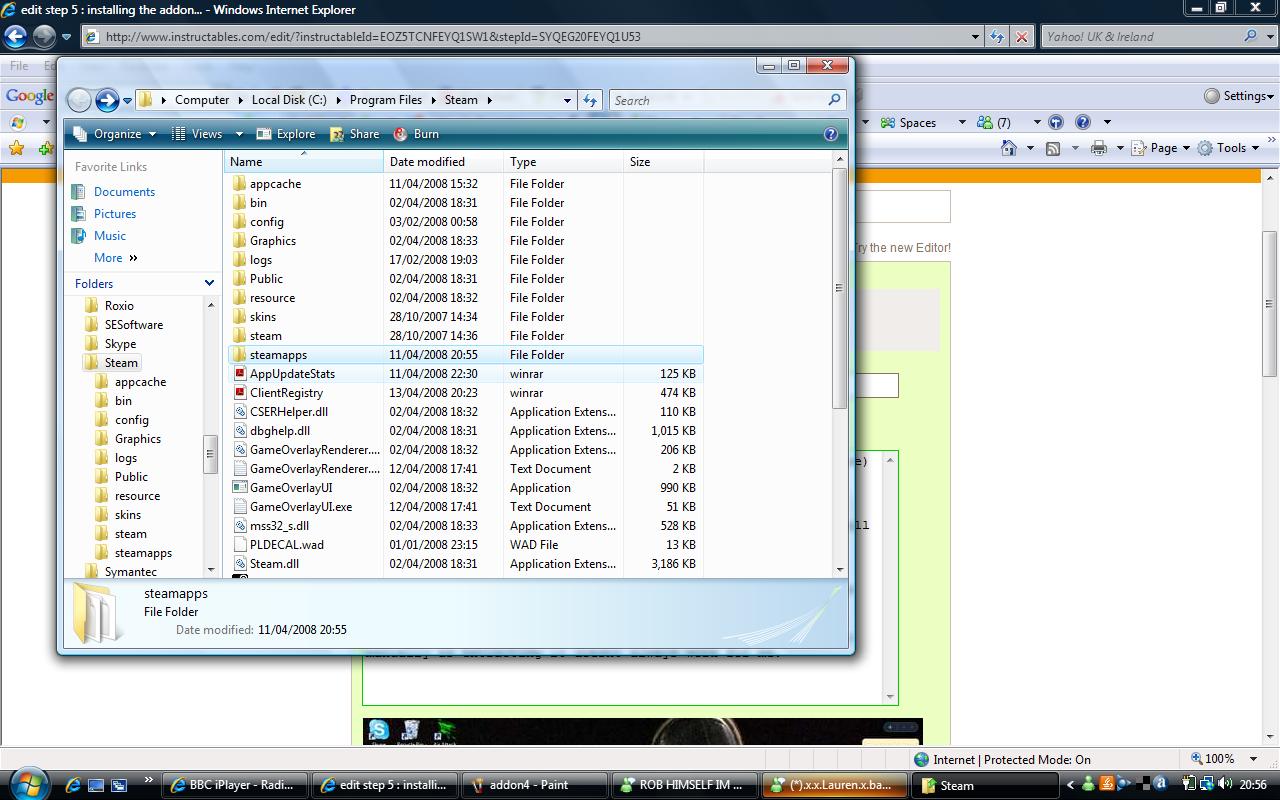Sort by Date modified column
The image size is (1280, 800).
[x=444, y=162]
